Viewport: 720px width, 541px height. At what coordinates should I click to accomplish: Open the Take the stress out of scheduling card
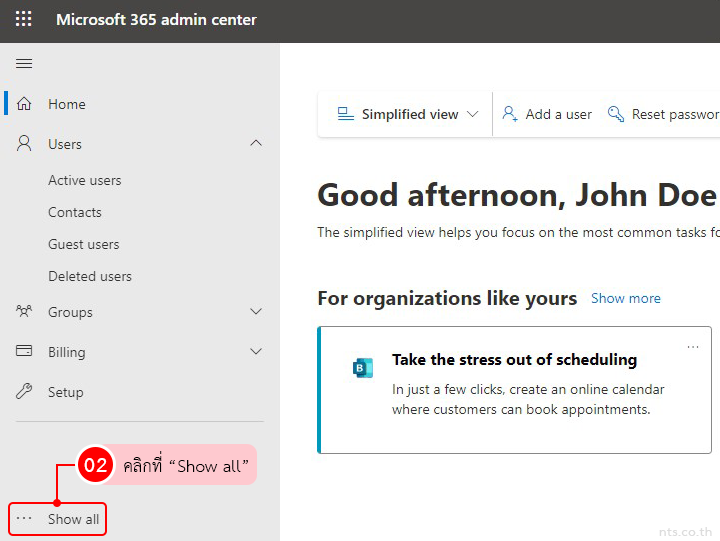(x=514, y=390)
